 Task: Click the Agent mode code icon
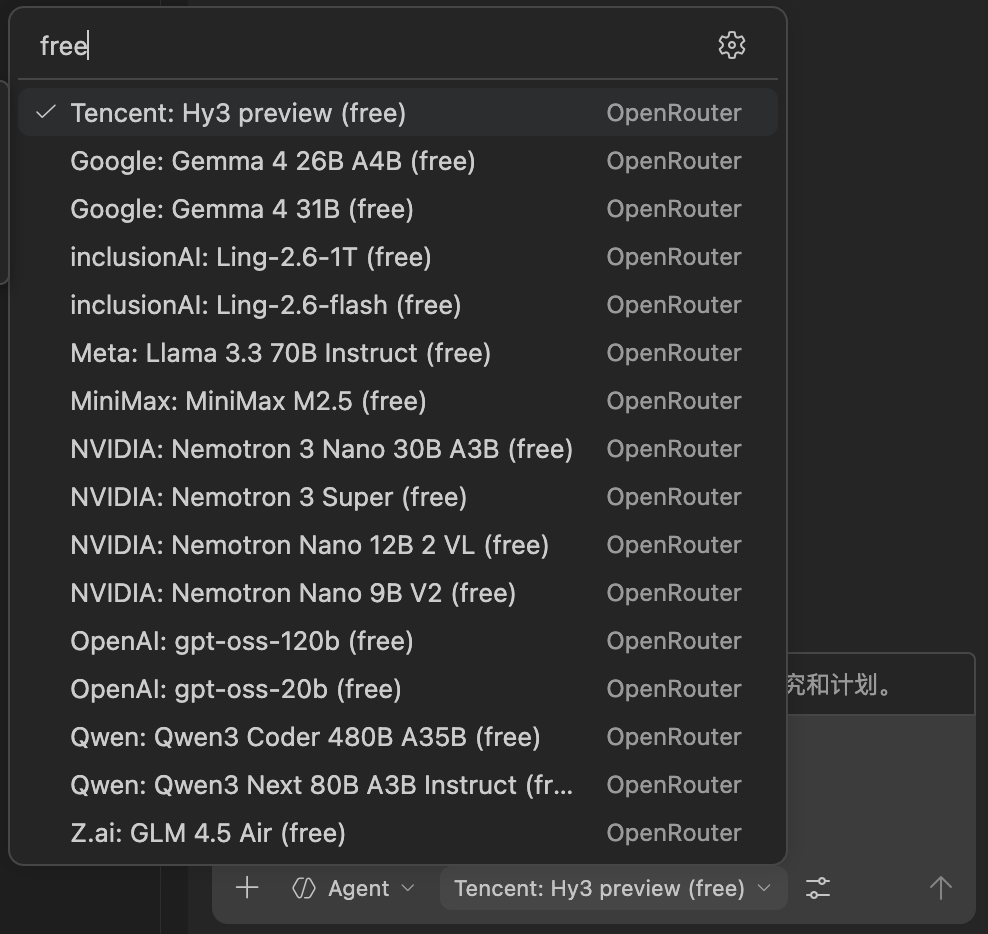[x=304, y=888]
